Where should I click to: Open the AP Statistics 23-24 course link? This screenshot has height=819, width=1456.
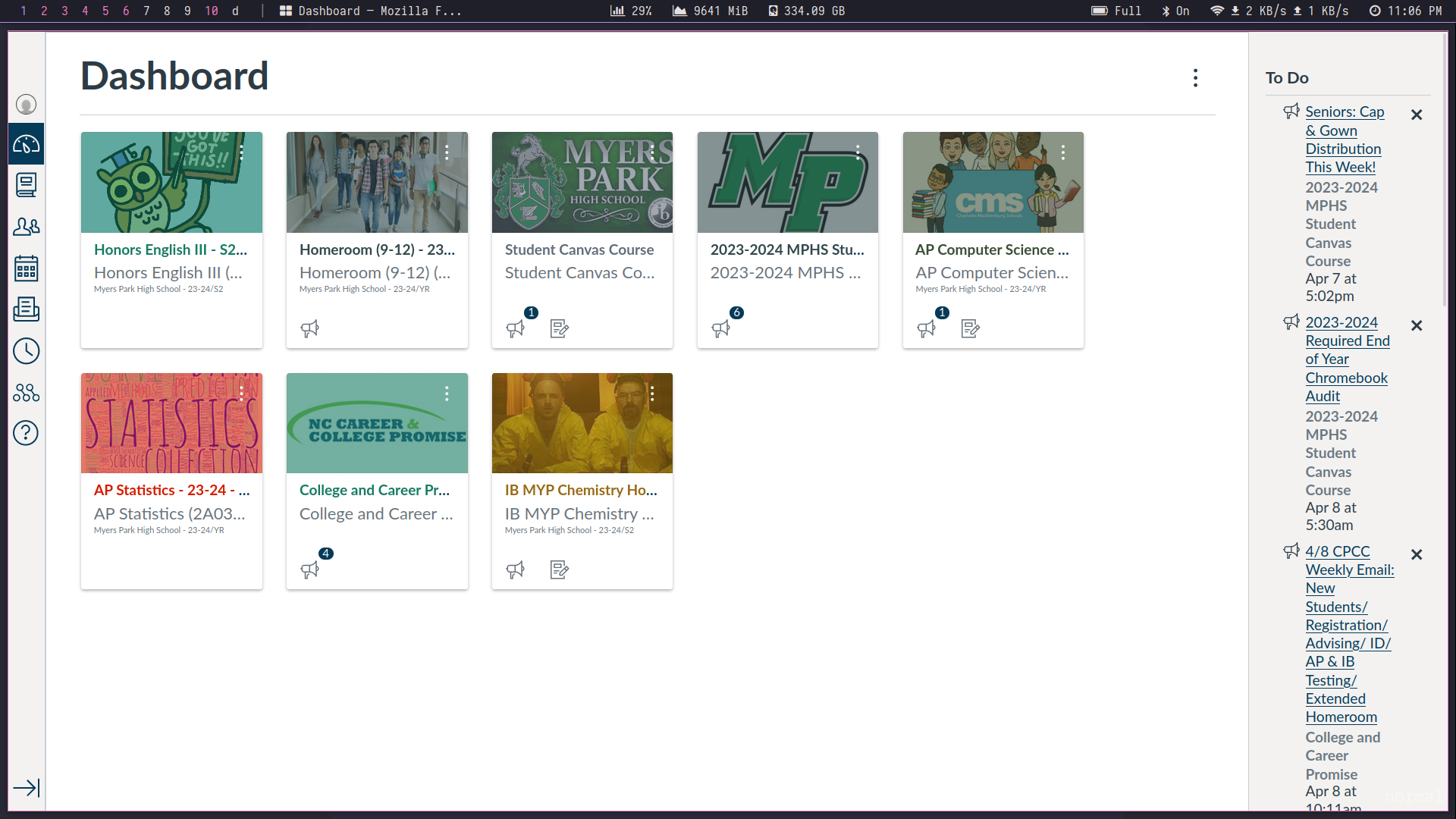point(171,491)
